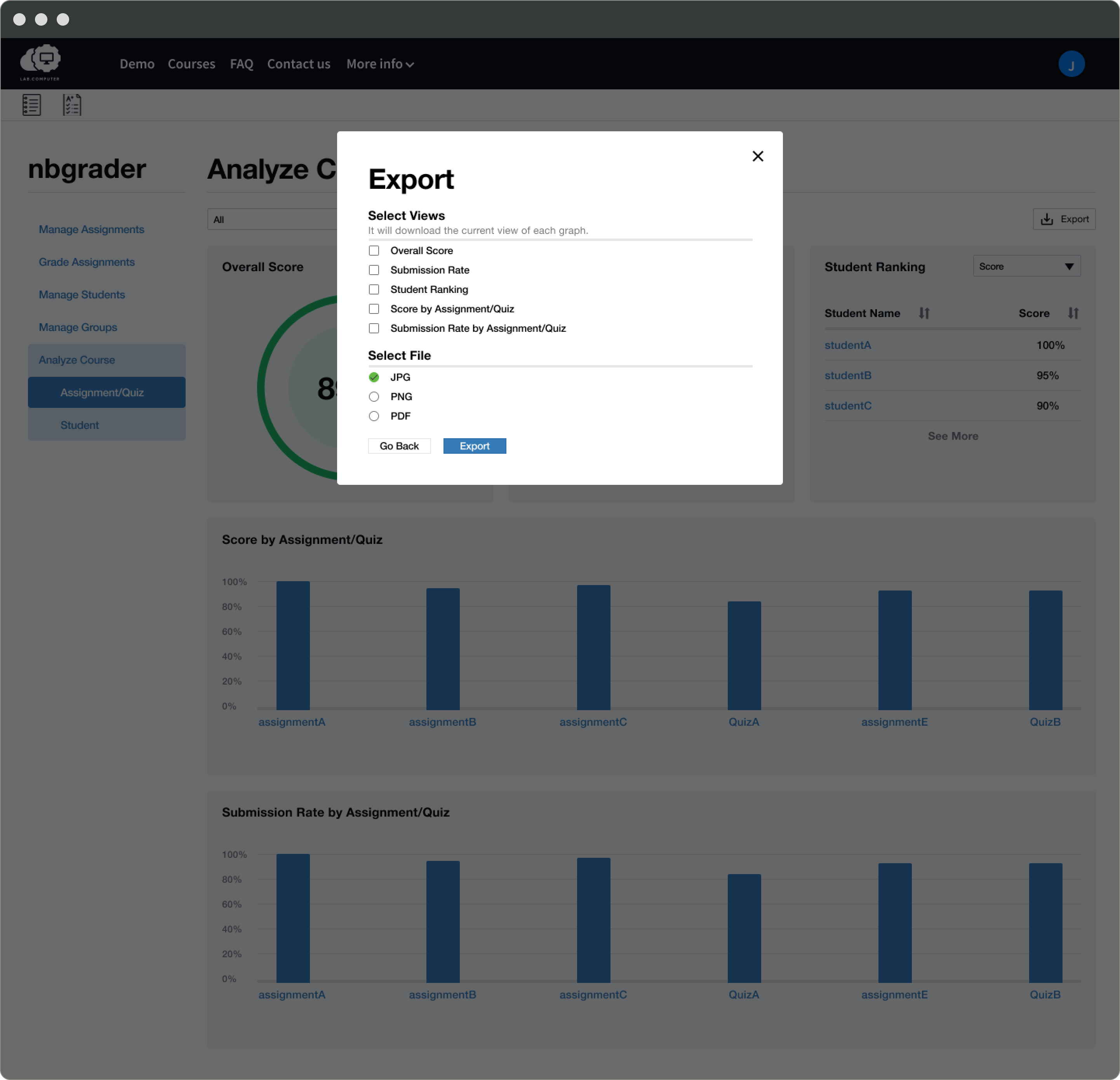Click assignmentA label in Score chart
This screenshot has height=1080, width=1120.
pos(292,722)
